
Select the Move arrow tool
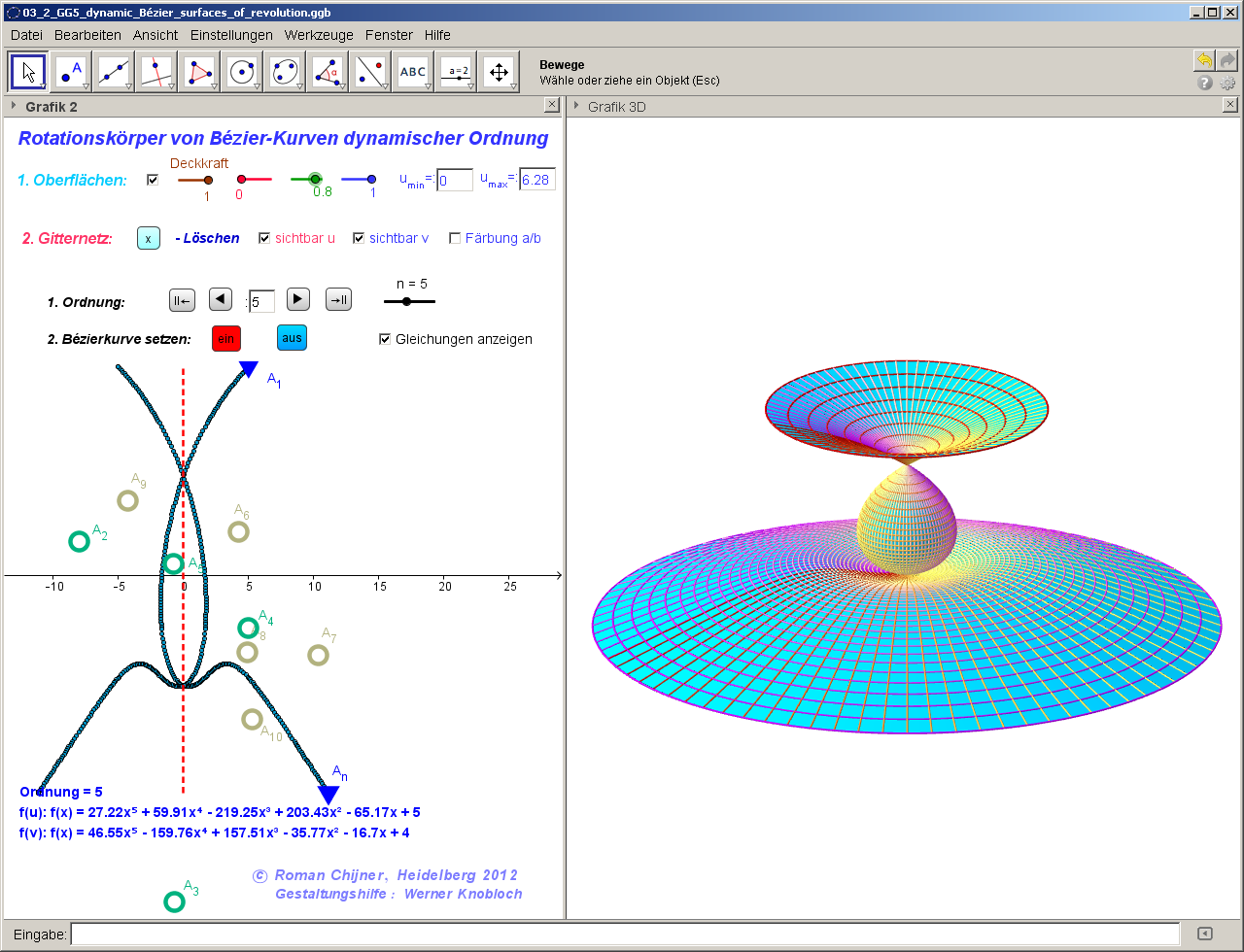point(28,72)
